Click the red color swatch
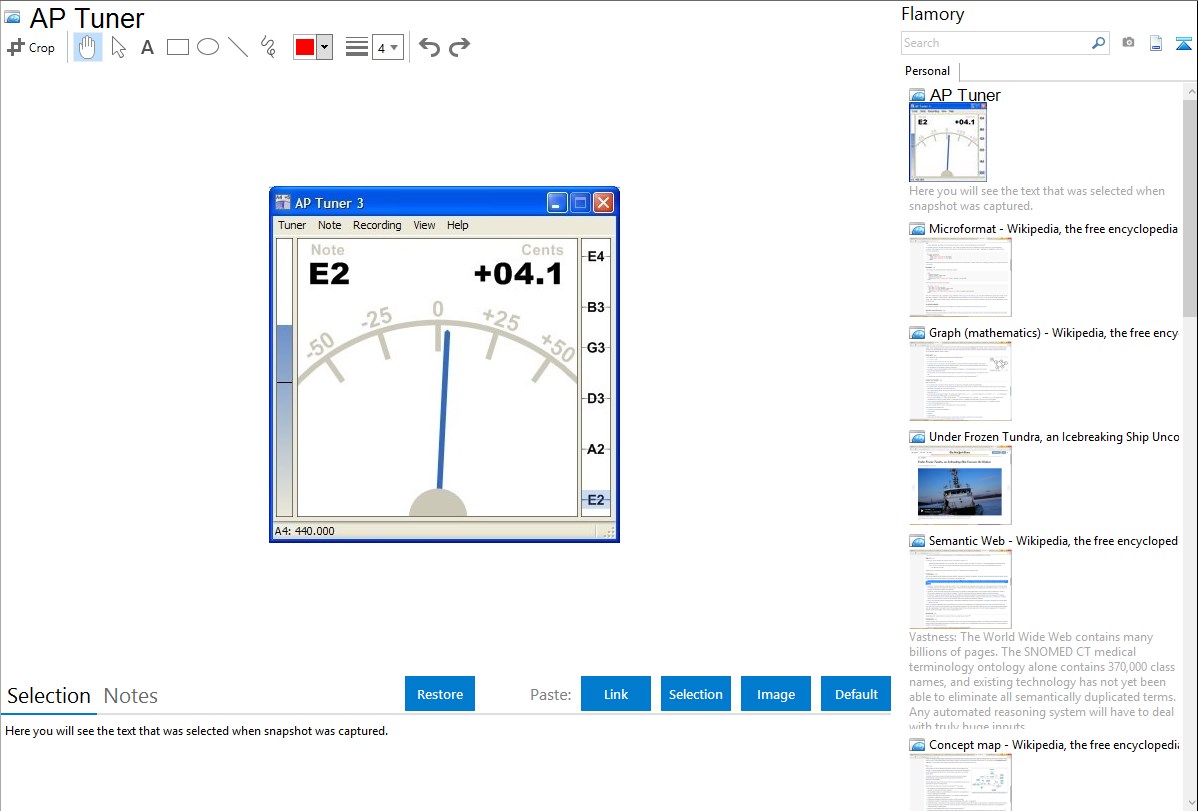This screenshot has width=1198, height=811. (x=305, y=47)
